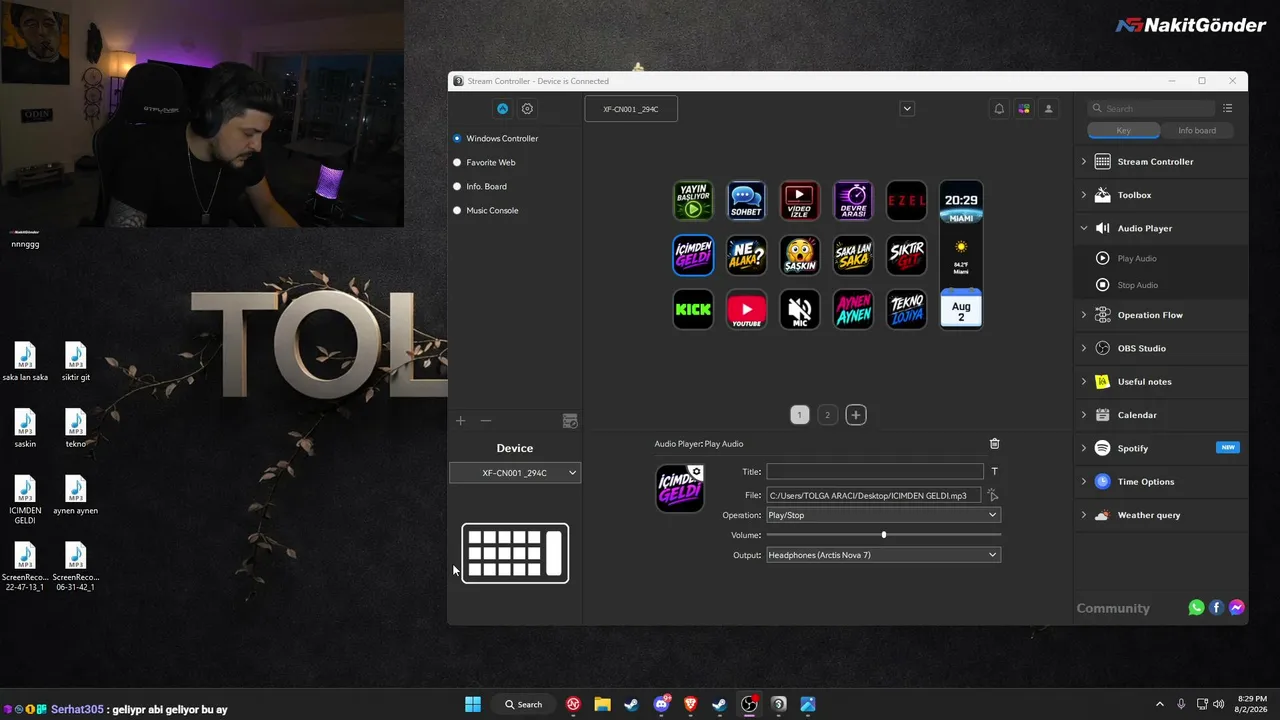Select the KICK key
Screen dimensions: 1280x720
(x=693, y=309)
